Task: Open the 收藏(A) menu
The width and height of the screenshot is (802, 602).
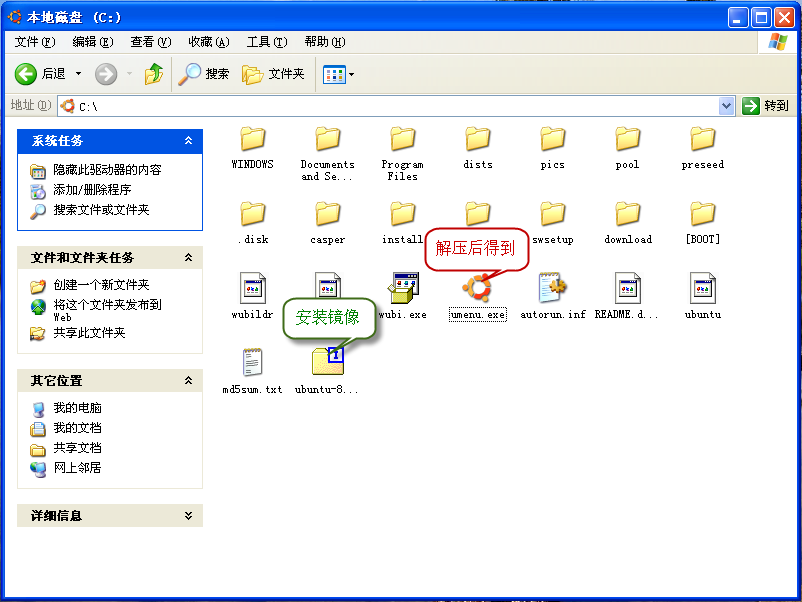Action: click(x=209, y=42)
